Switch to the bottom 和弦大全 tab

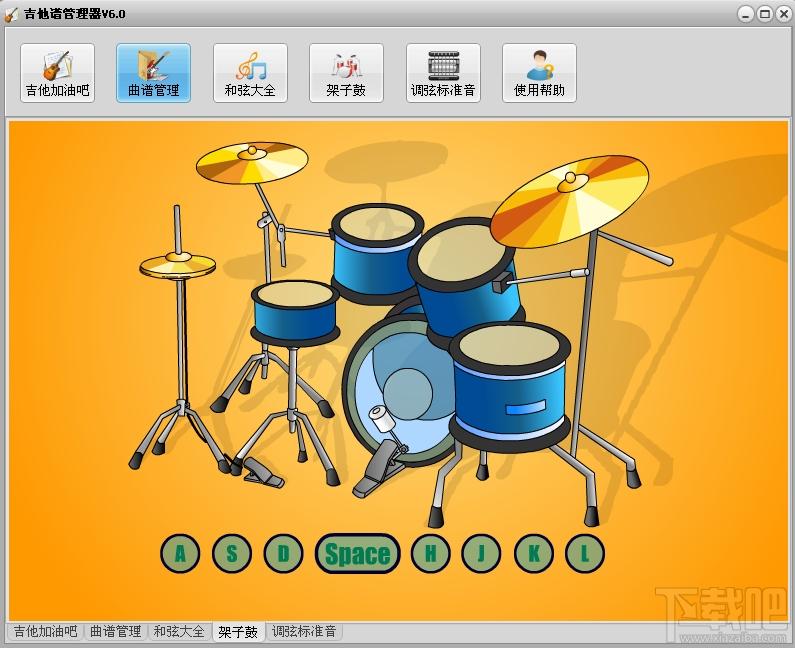179,631
